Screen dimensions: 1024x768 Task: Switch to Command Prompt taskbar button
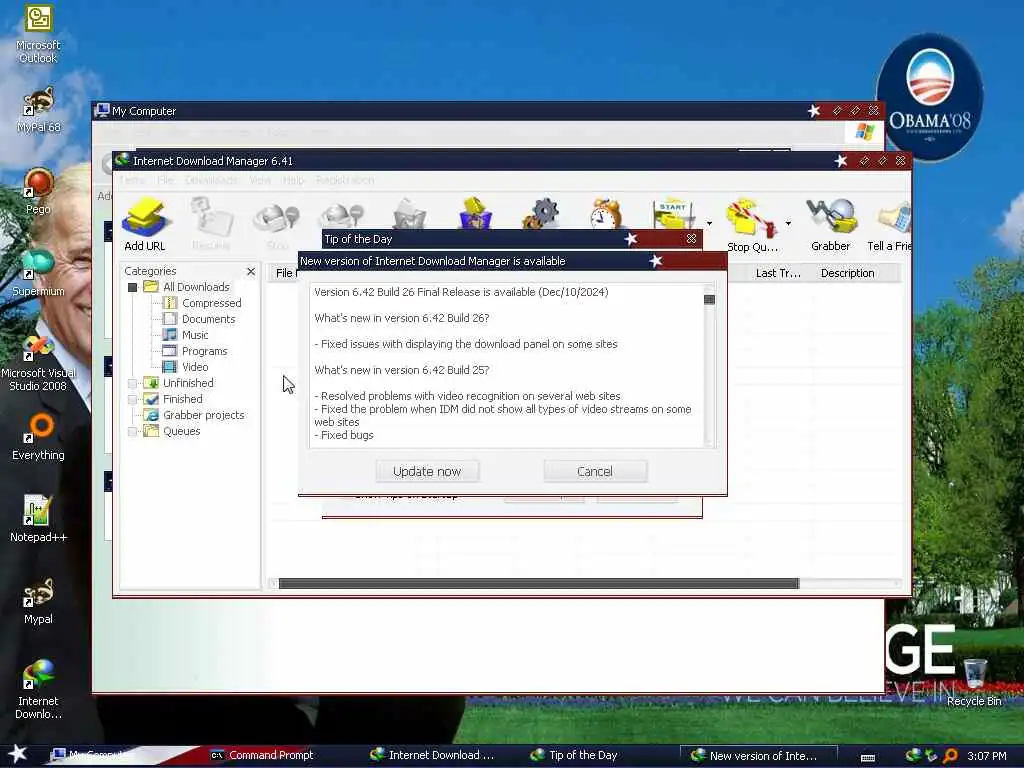(261, 755)
